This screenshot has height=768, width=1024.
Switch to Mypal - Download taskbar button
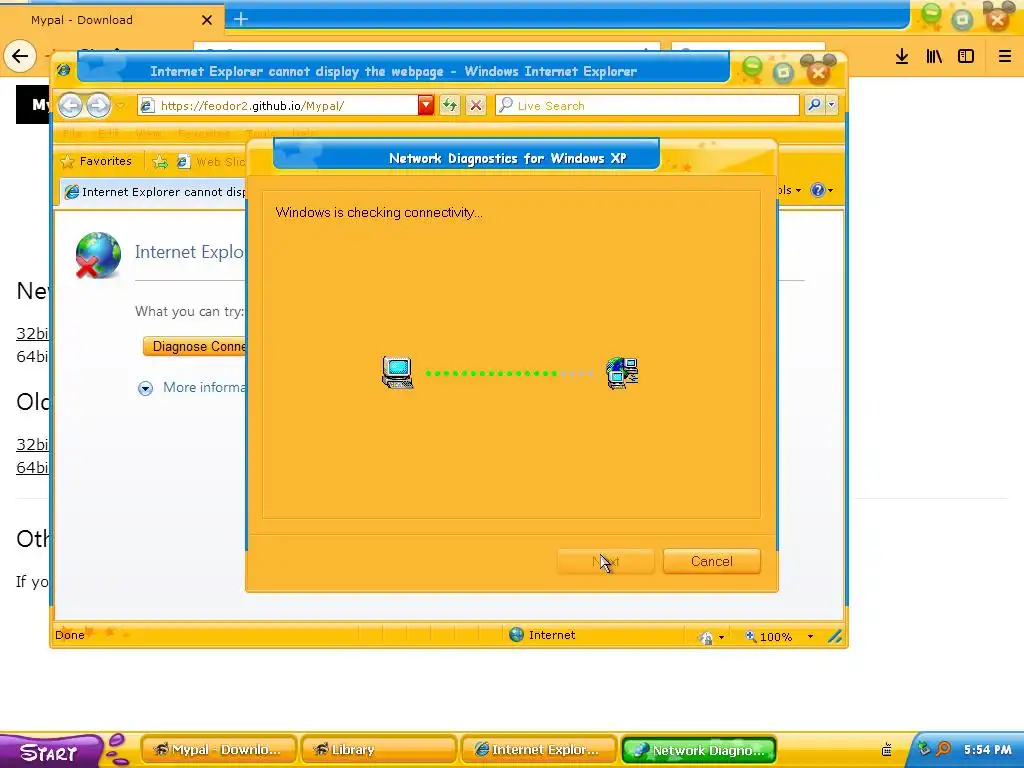(219, 750)
